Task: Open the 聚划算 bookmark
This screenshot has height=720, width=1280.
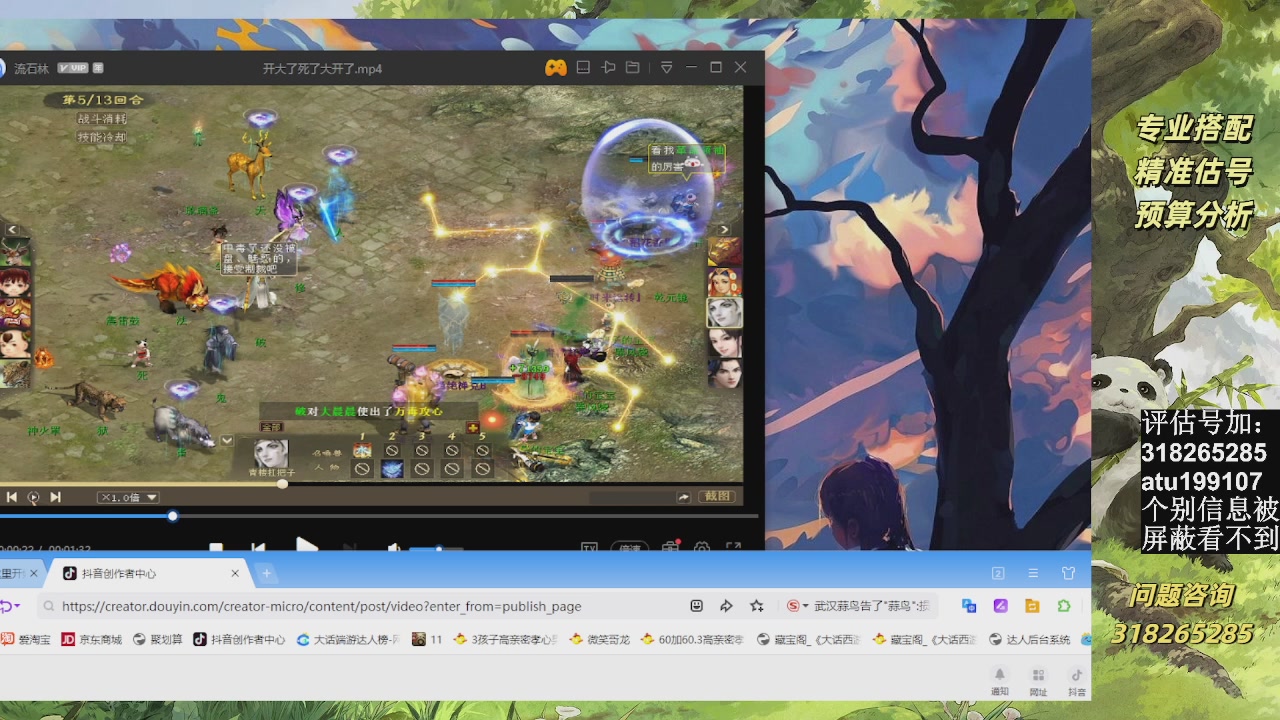Action: coord(158,639)
